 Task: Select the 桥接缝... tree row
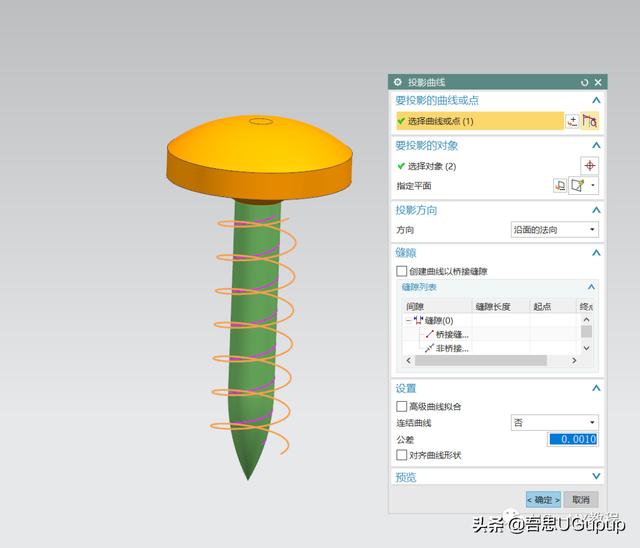pyautogui.click(x=447, y=335)
